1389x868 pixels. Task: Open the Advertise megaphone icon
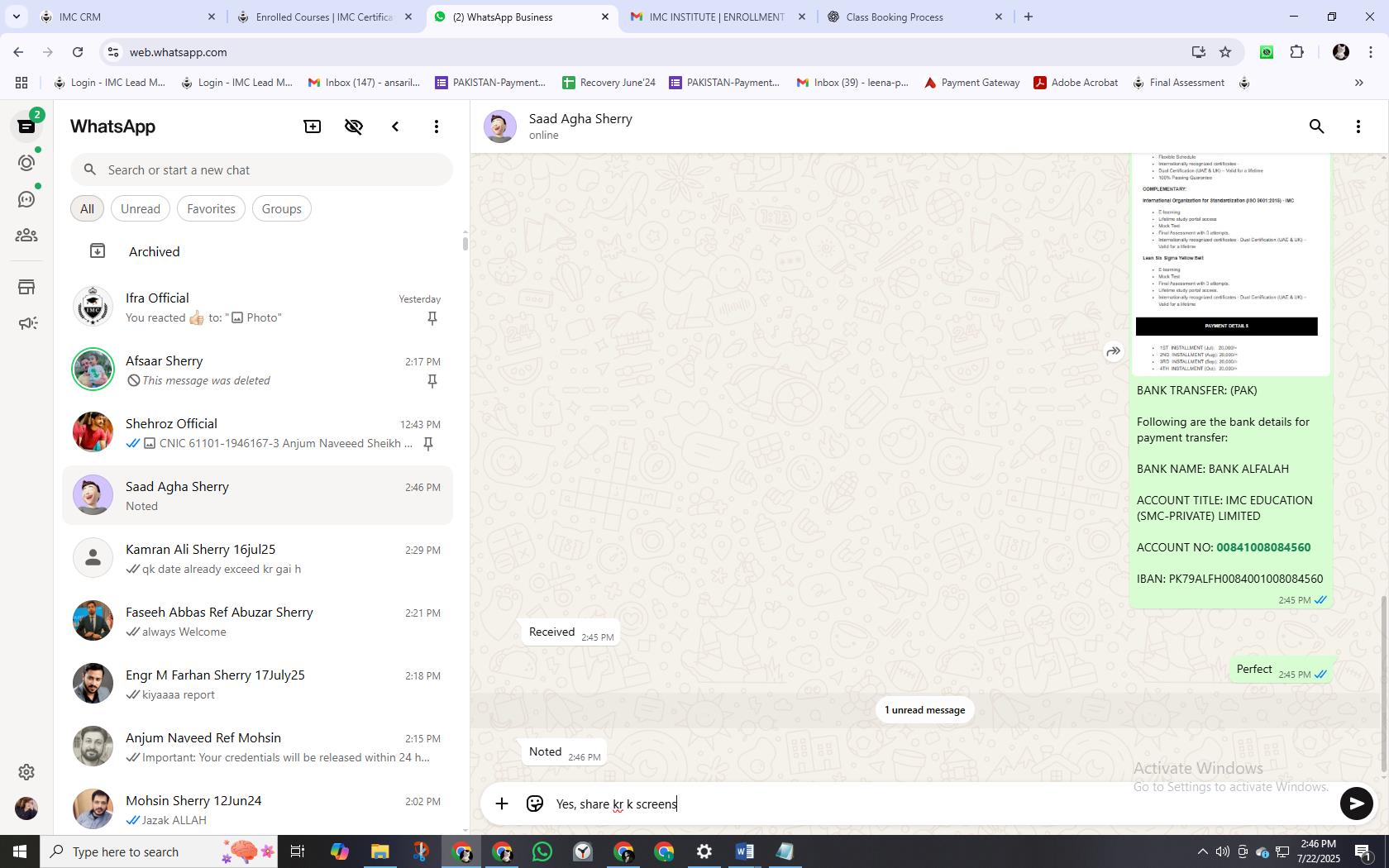pos(26,323)
